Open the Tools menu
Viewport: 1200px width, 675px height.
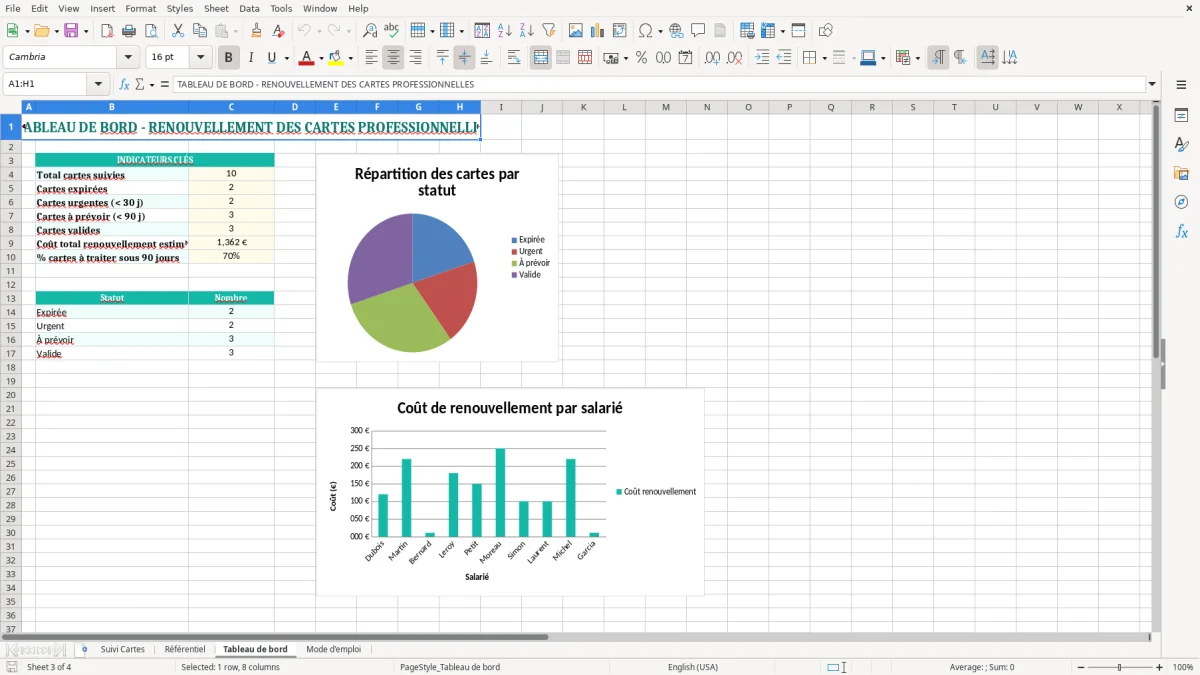(281, 8)
